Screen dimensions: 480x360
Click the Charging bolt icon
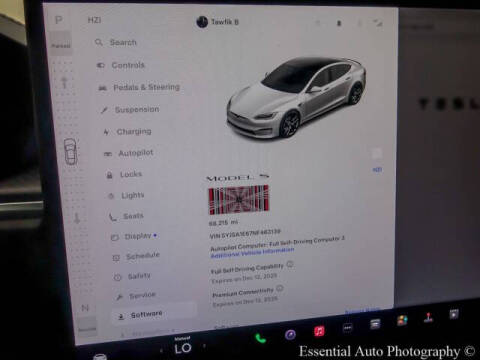(x=106, y=132)
